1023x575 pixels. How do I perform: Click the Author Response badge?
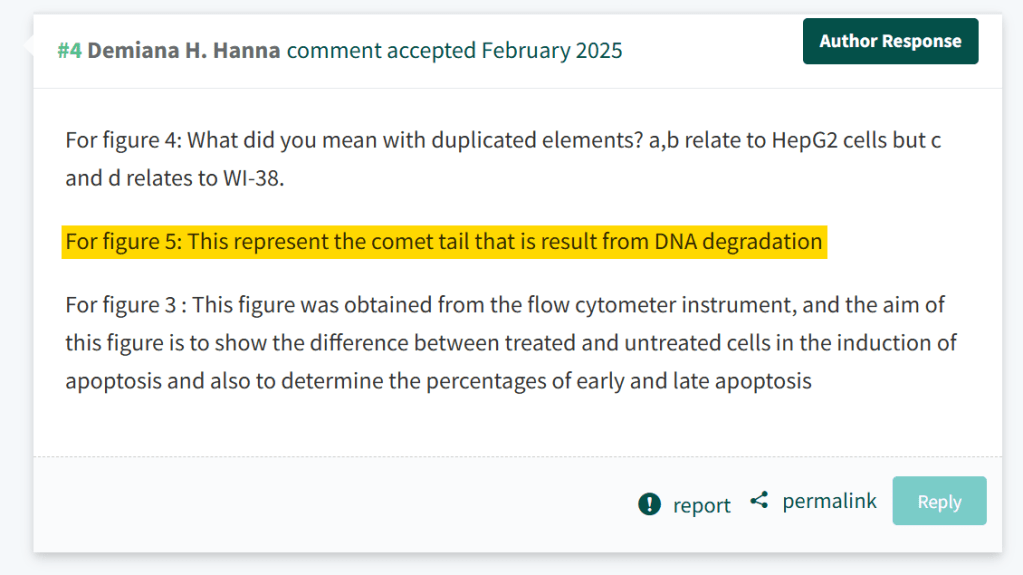890,41
